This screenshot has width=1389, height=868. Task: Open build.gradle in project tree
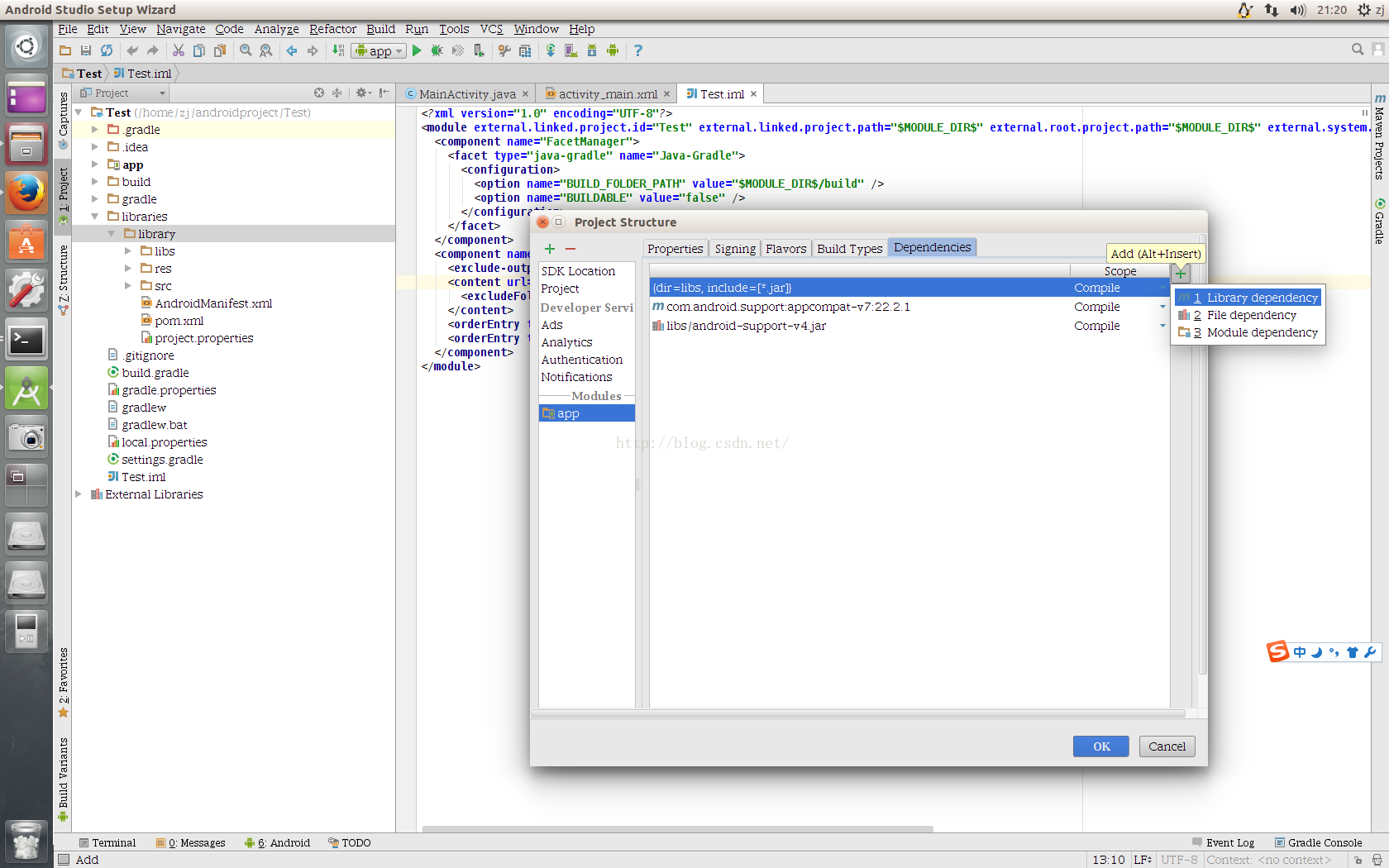tap(155, 373)
